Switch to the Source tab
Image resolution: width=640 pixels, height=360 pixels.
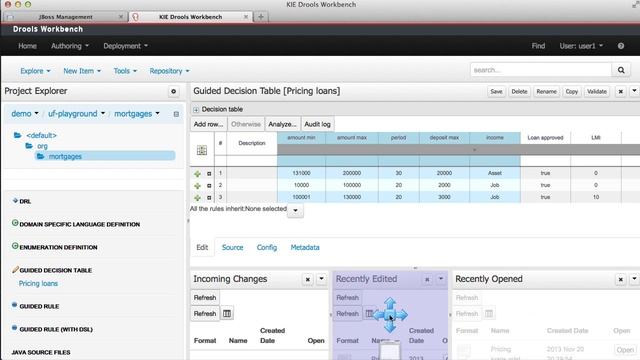click(x=232, y=248)
